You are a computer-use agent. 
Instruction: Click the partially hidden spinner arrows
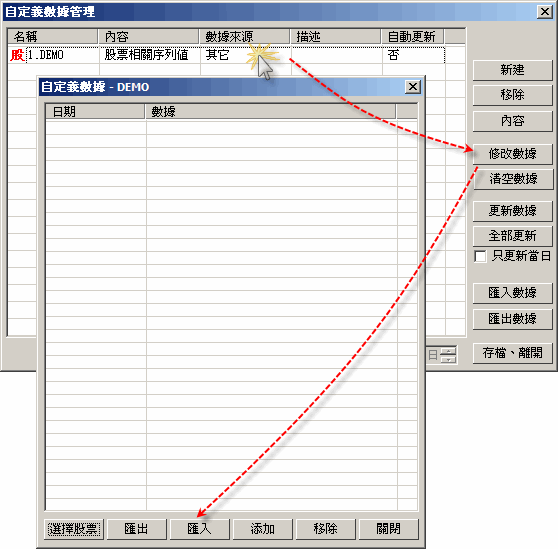448,355
